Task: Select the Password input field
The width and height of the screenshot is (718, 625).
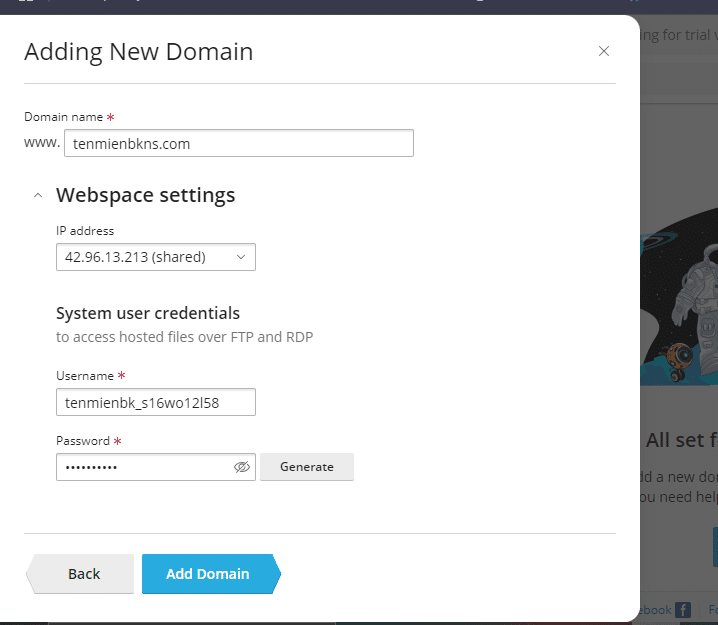Action: click(x=145, y=467)
